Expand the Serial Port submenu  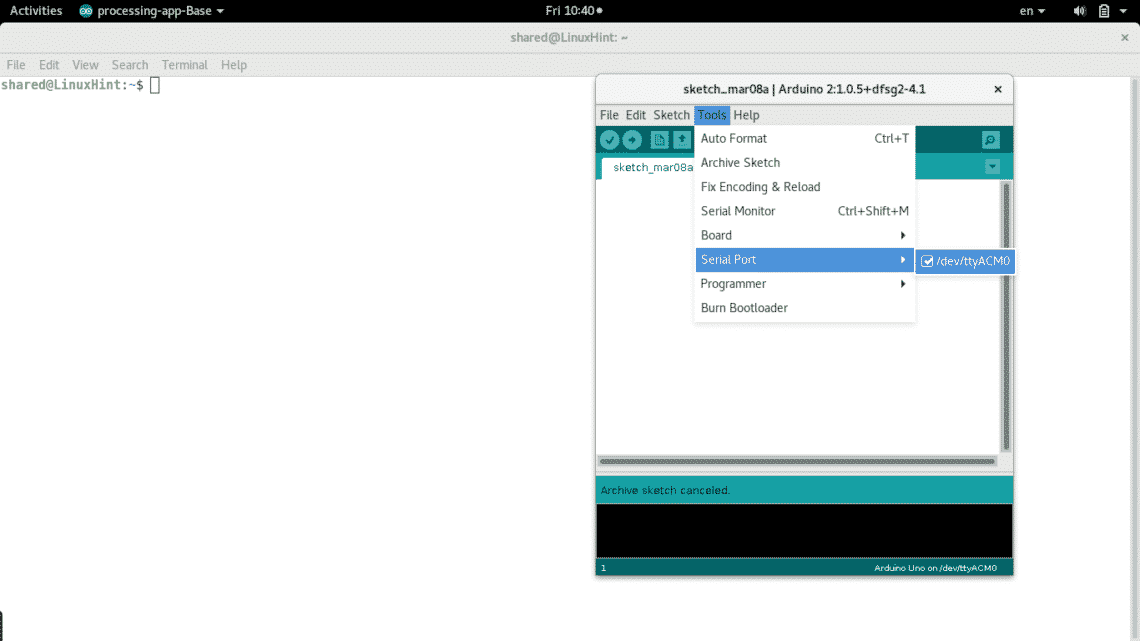(x=805, y=259)
